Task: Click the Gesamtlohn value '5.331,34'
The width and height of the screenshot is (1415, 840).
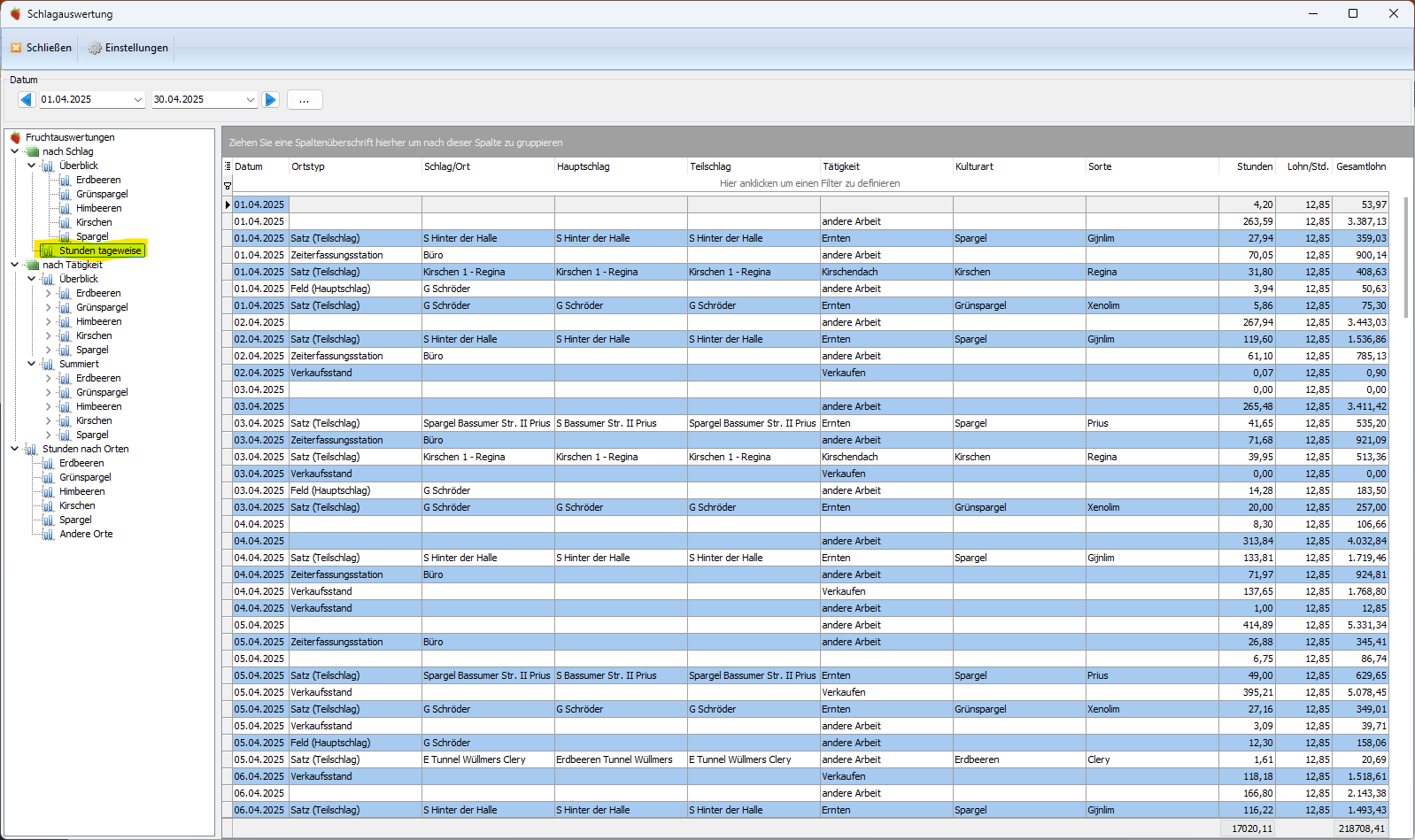Action: coord(1360,625)
